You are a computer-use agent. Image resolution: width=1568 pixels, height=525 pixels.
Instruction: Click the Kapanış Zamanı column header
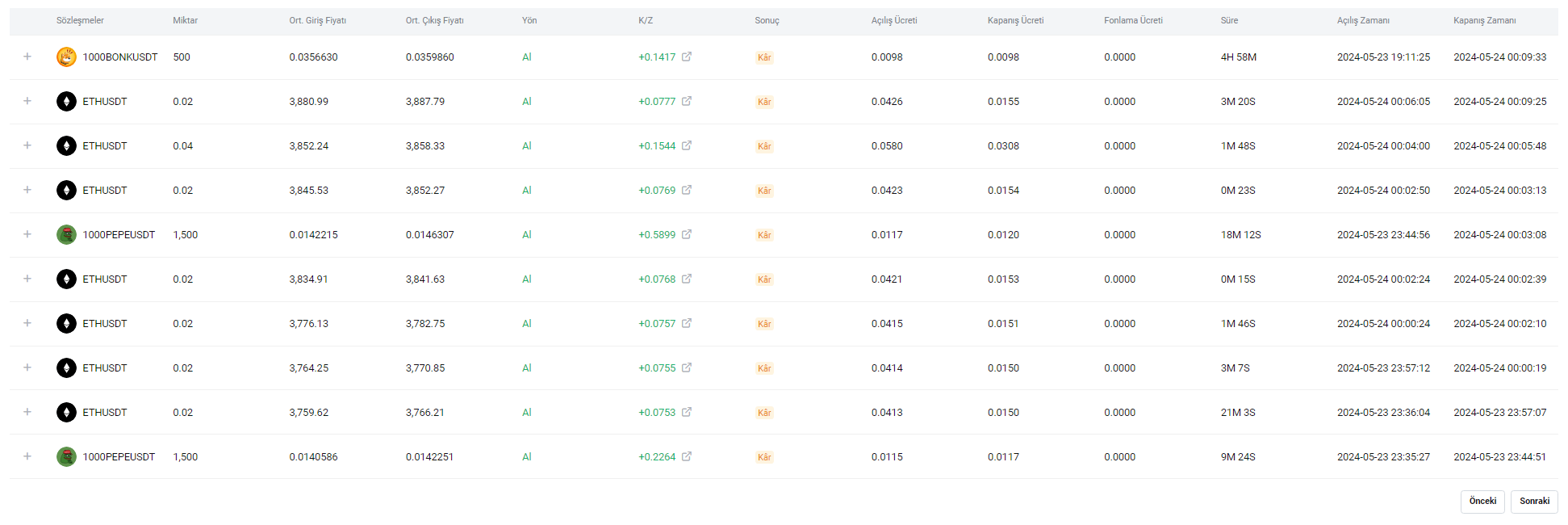tap(1484, 20)
